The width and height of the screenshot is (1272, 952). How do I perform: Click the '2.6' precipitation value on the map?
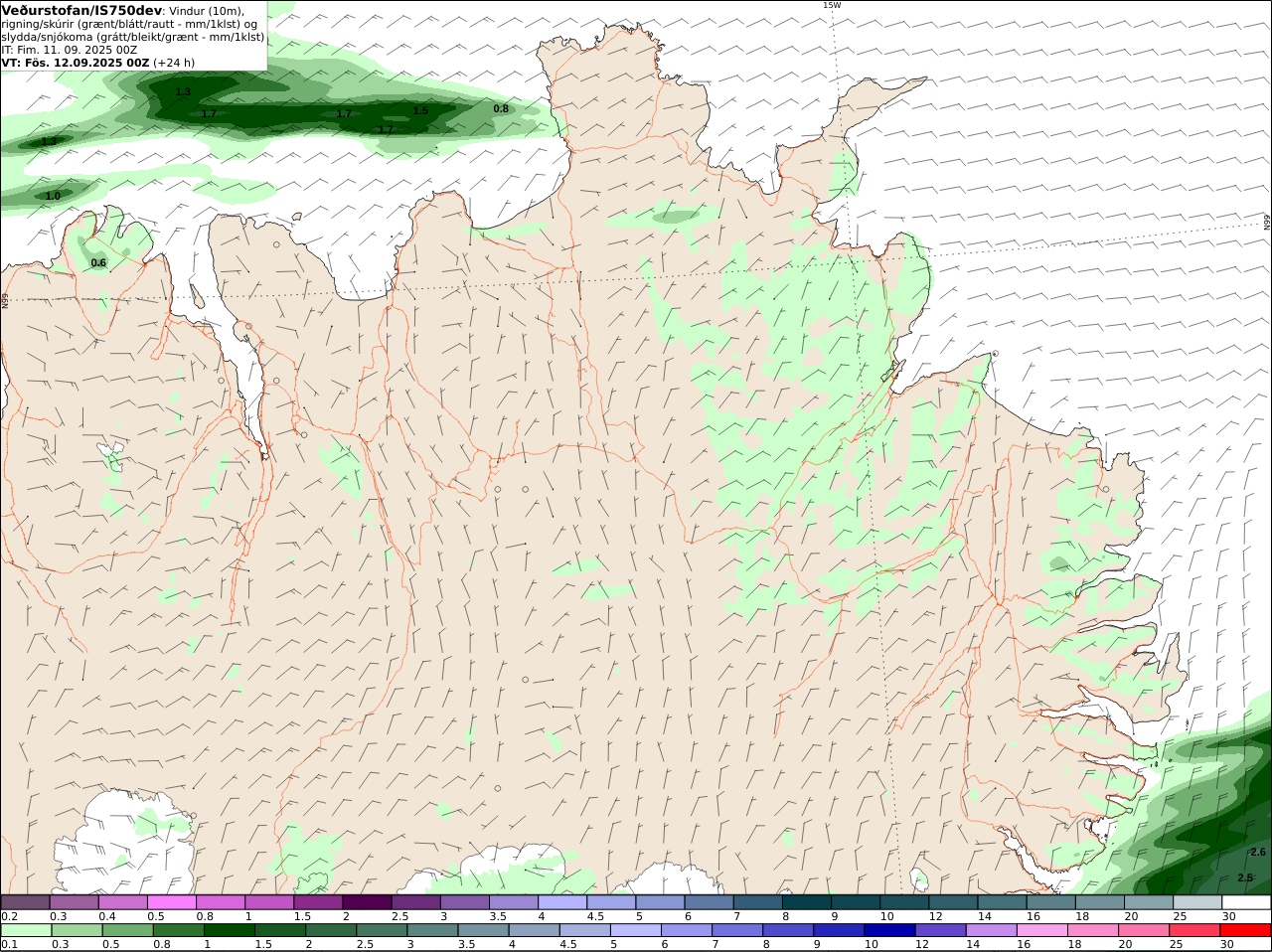[1258, 852]
